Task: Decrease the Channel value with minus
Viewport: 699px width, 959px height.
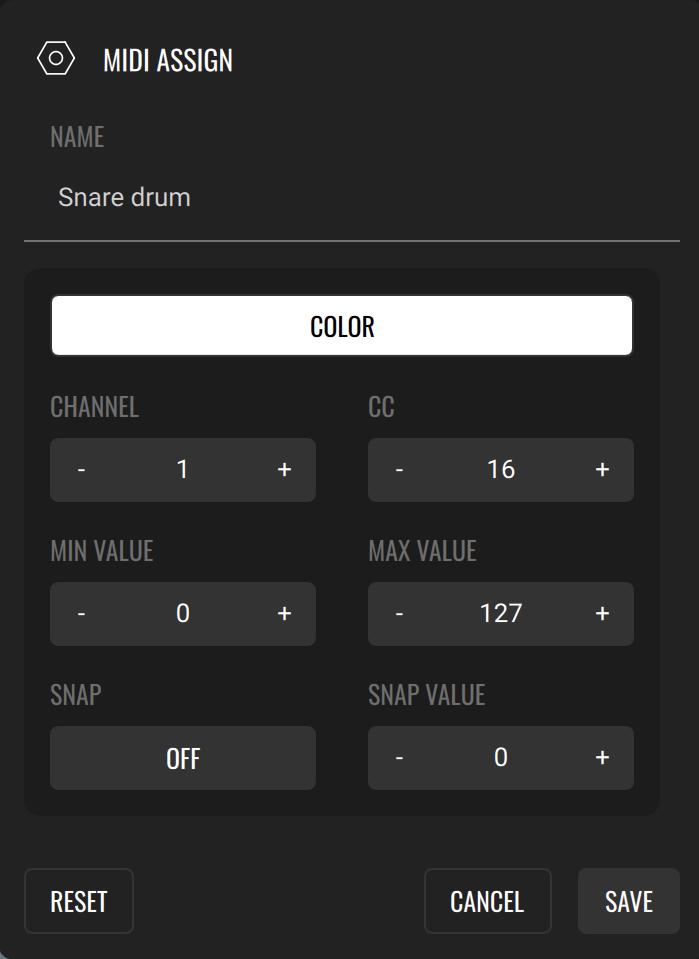Action: click(81, 470)
